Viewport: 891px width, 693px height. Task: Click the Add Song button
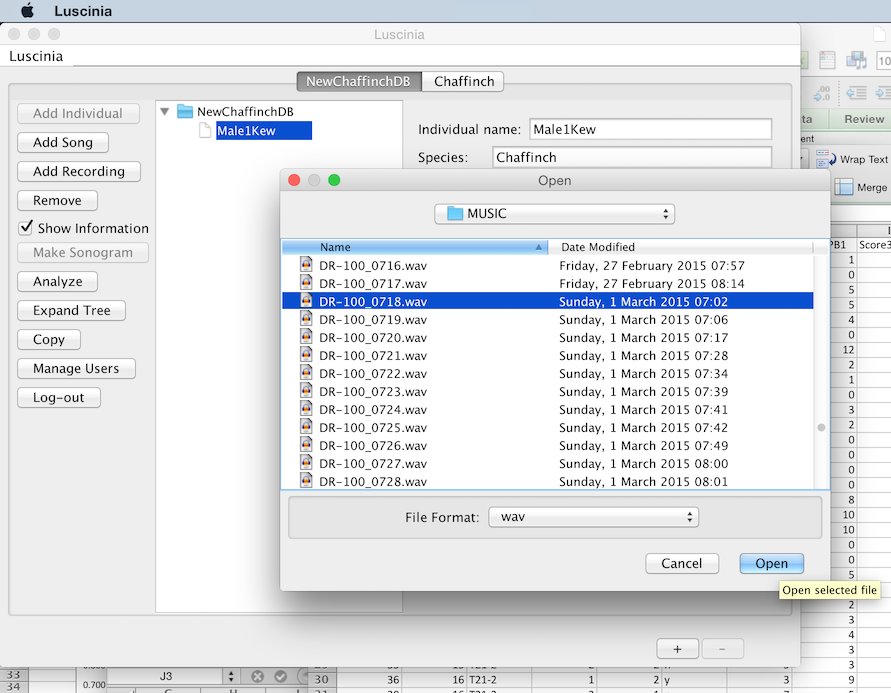pos(63,143)
